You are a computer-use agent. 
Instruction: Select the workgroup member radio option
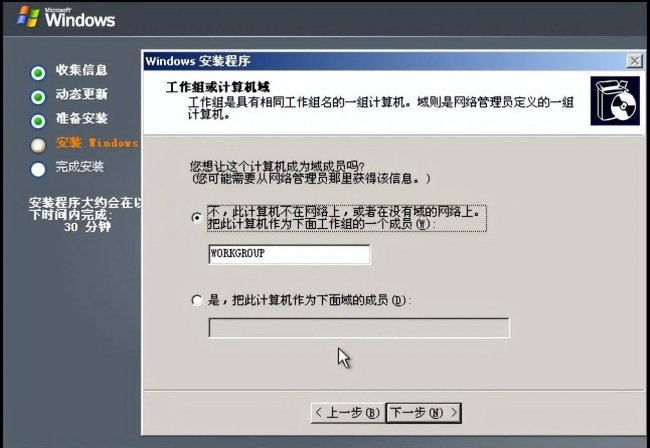[x=197, y=217]
